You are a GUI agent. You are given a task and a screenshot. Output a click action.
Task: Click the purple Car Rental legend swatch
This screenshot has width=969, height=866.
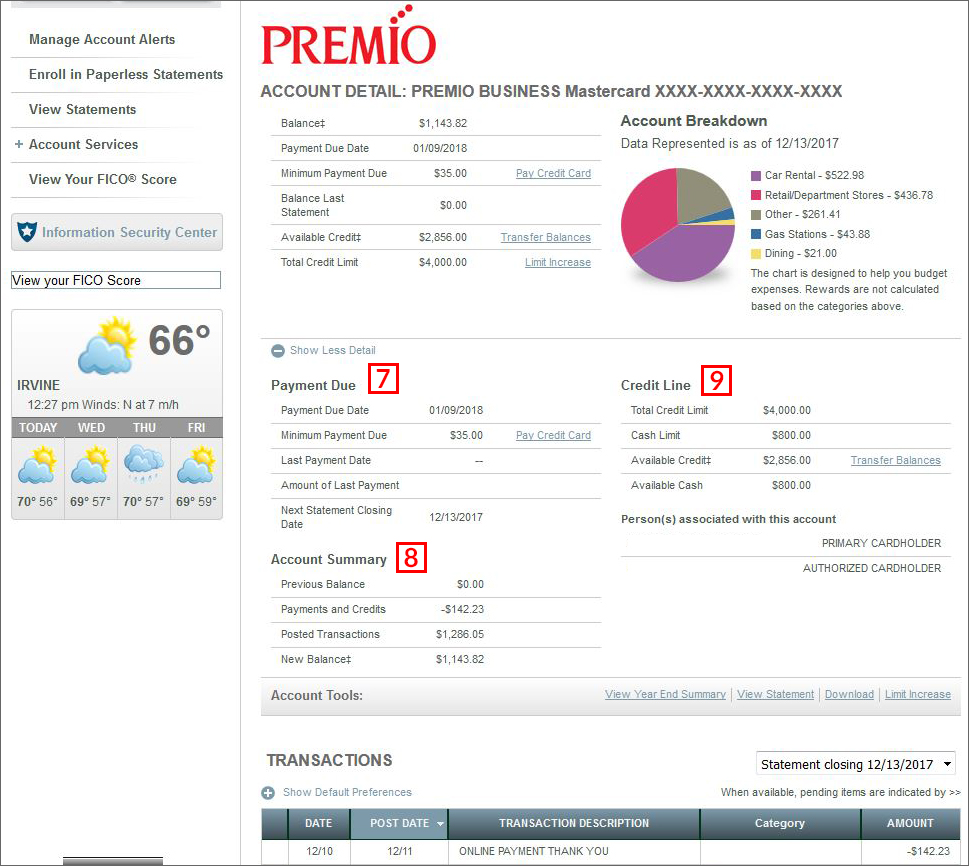pyautogui.click(x=756, y=176)
